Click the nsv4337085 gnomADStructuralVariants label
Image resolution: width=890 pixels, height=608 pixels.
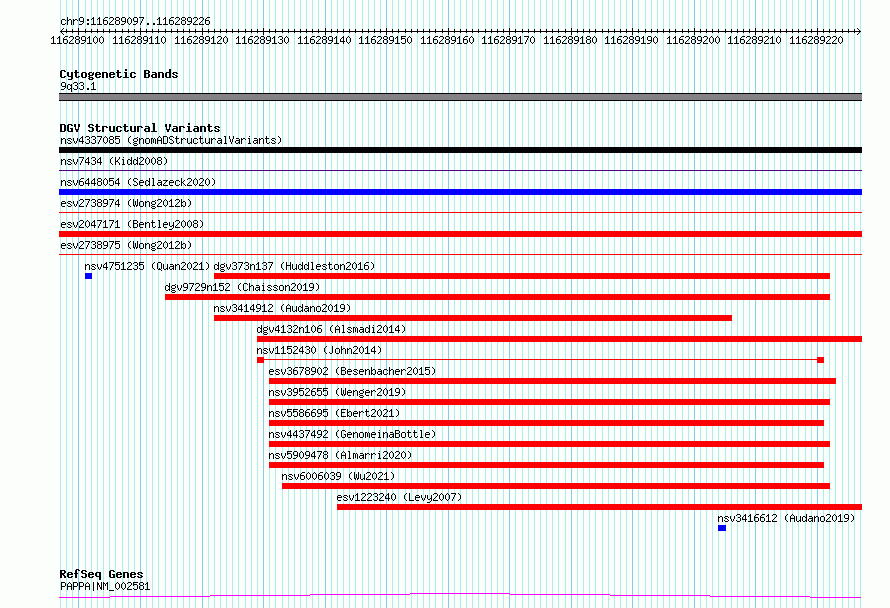tap(171, 140)
